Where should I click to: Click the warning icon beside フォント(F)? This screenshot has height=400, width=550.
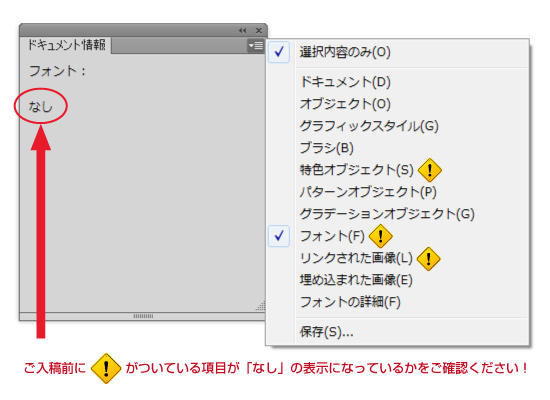pos(381,236)
